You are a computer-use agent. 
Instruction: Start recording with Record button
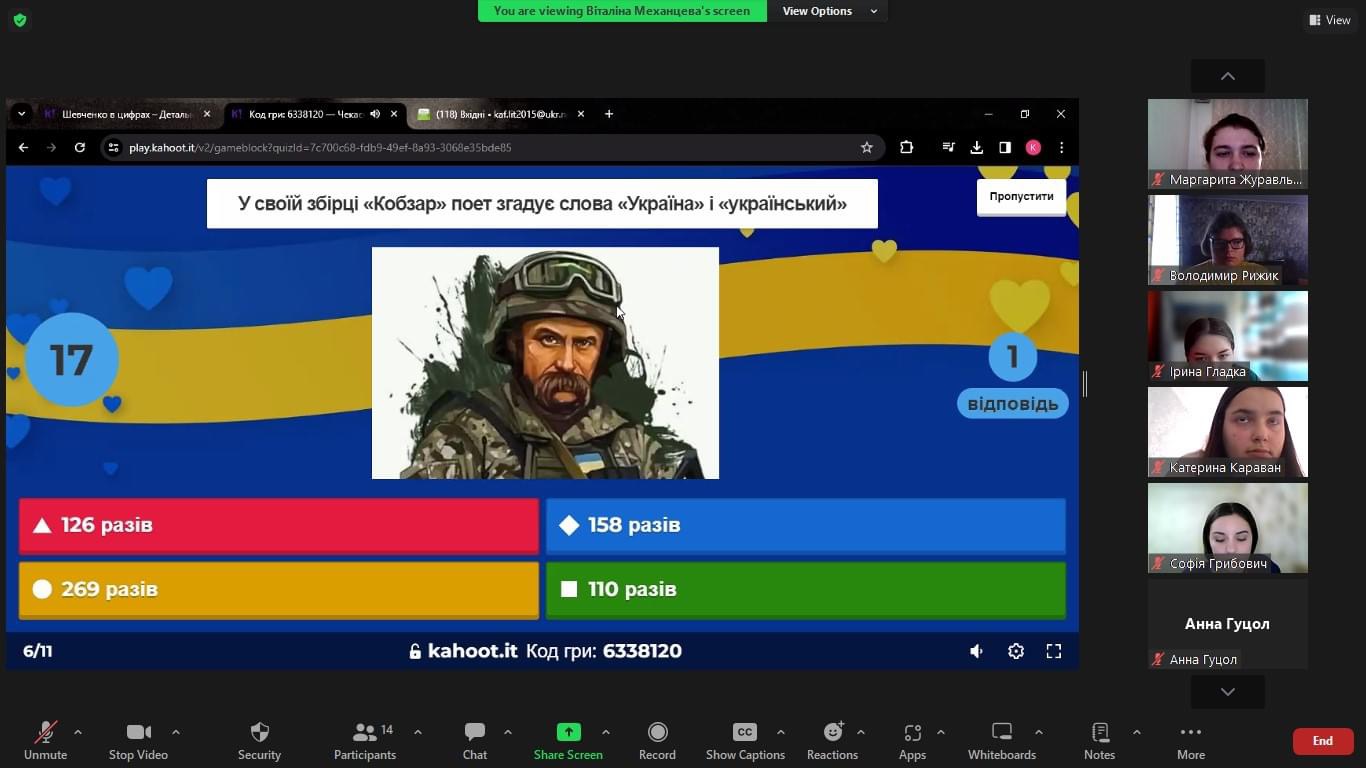tap(657, 740)
